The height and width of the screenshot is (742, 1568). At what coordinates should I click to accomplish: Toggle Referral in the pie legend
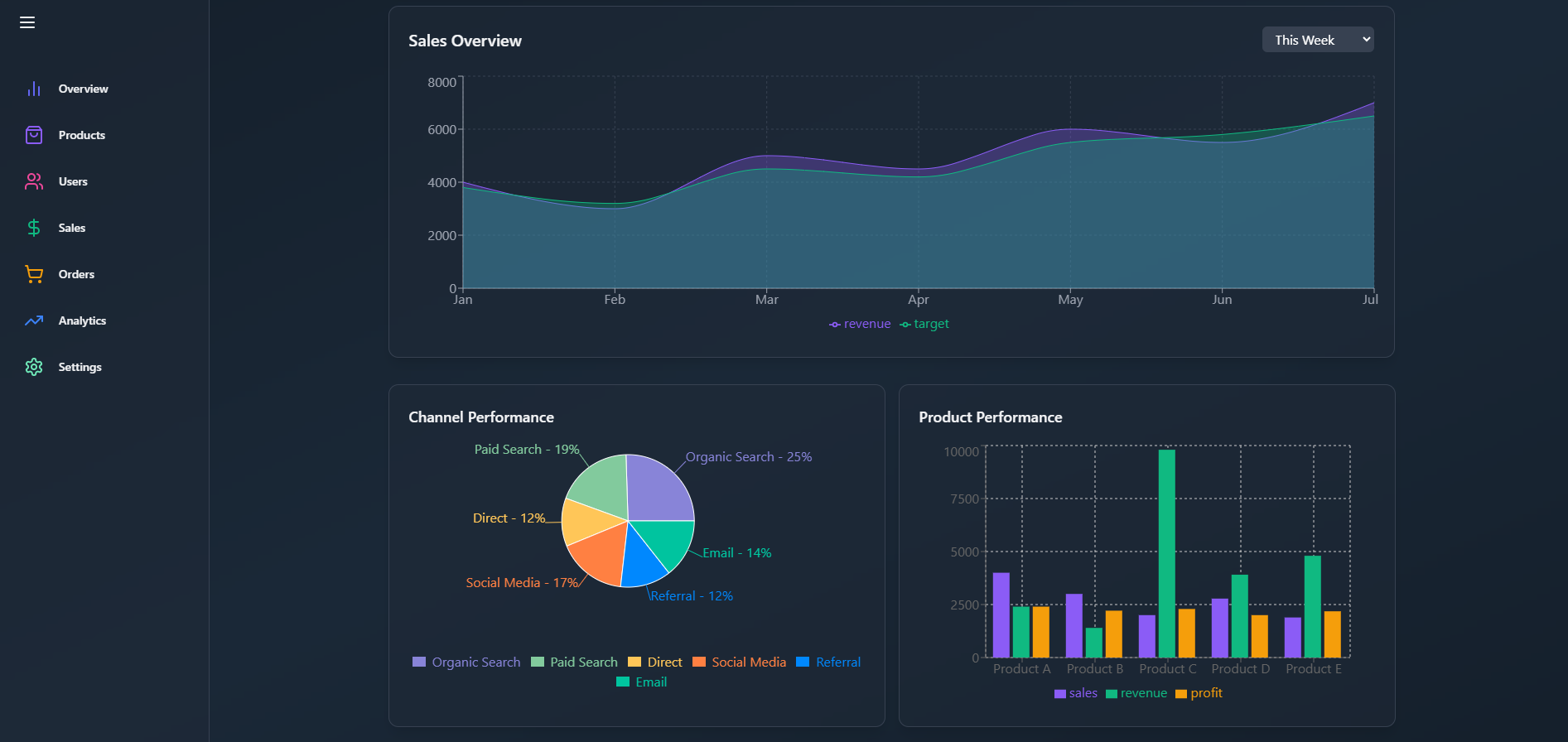coord(828,662)
